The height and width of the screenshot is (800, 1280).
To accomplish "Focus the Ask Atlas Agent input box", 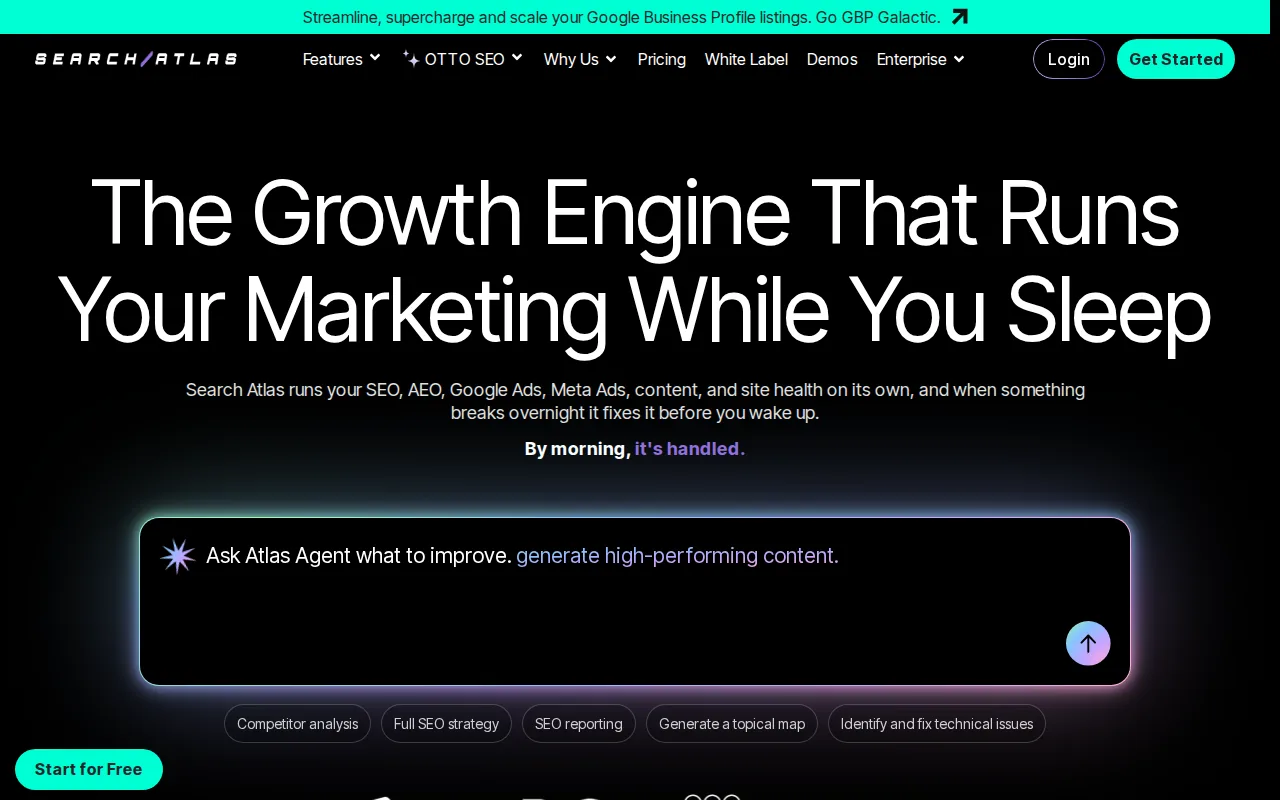I will point(635,601).
